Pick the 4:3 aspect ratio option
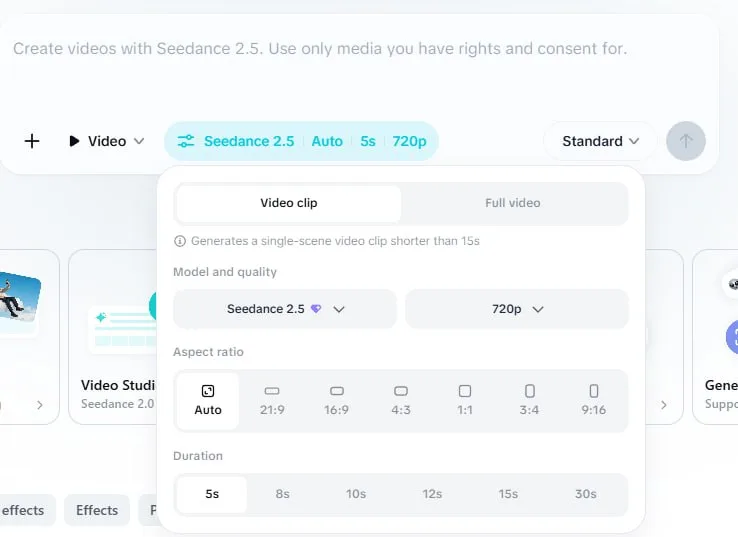Viewport: 738px width, 537px height. coord(401,401)
